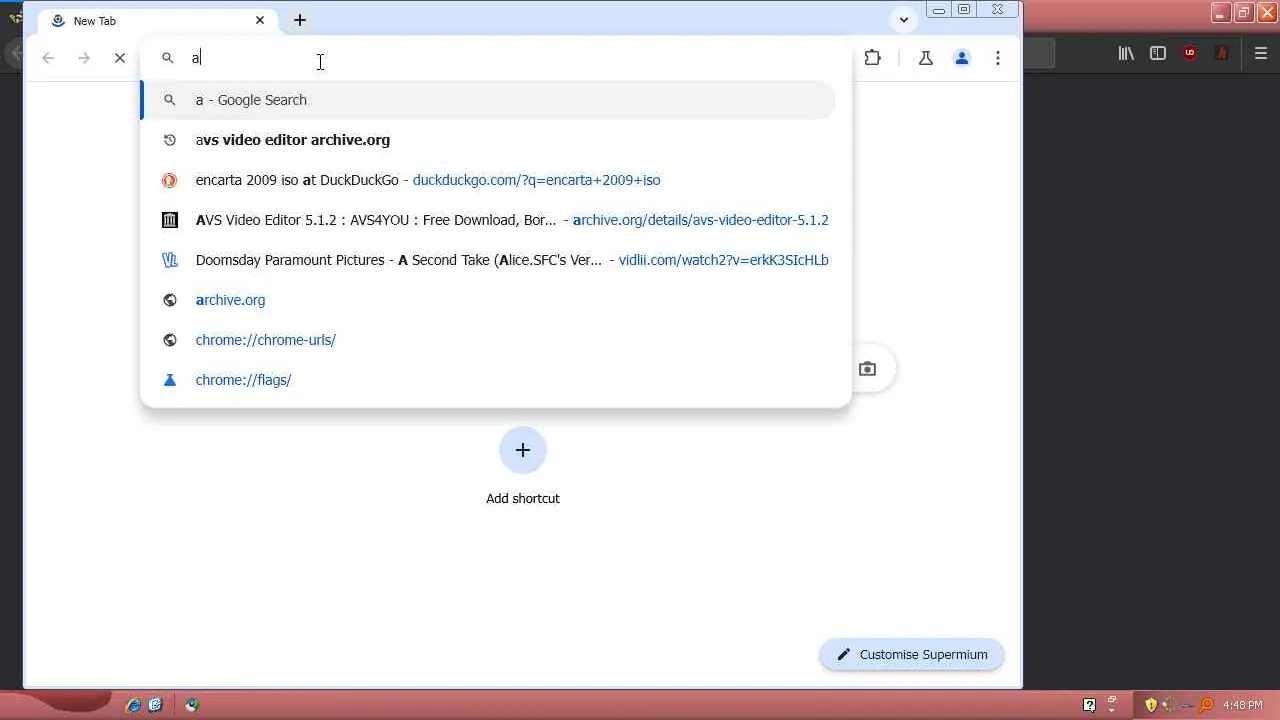The image size is (1280, 720).
Task: Go to the archive.org suggestion
Action: click(488, 300)
